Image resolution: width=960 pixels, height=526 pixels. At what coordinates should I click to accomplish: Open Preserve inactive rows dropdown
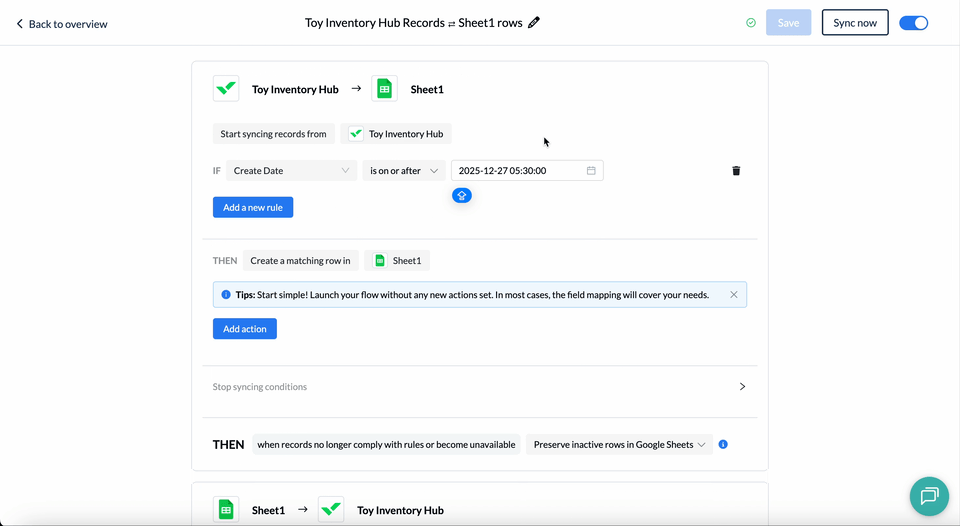tap(619, 444)
